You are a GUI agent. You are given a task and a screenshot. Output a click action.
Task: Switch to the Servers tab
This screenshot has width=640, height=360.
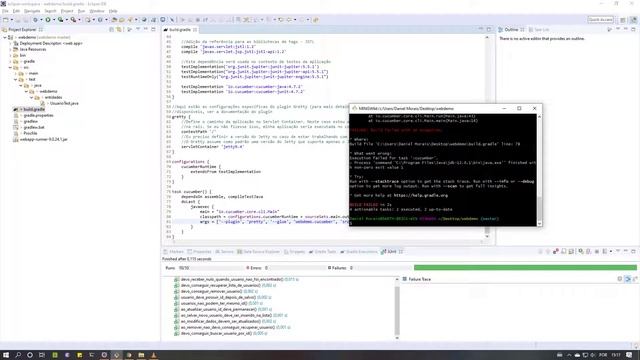[224, 252]
